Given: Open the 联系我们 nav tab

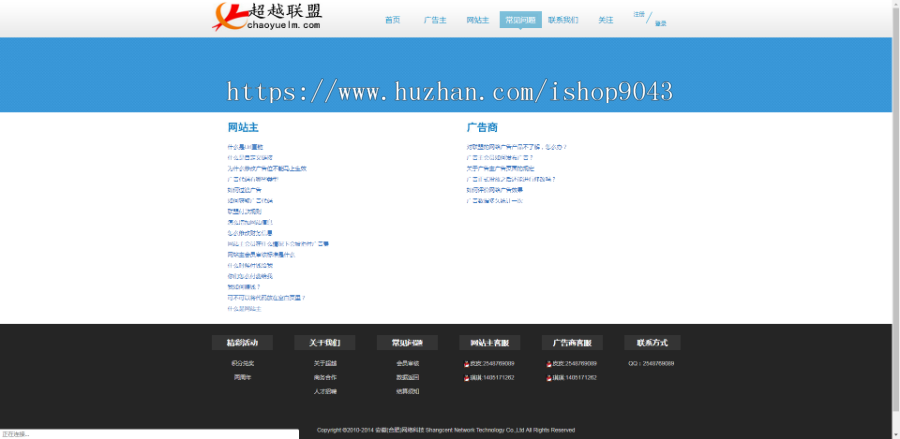Looking at the screenshot, I should (x=563, y=20).
